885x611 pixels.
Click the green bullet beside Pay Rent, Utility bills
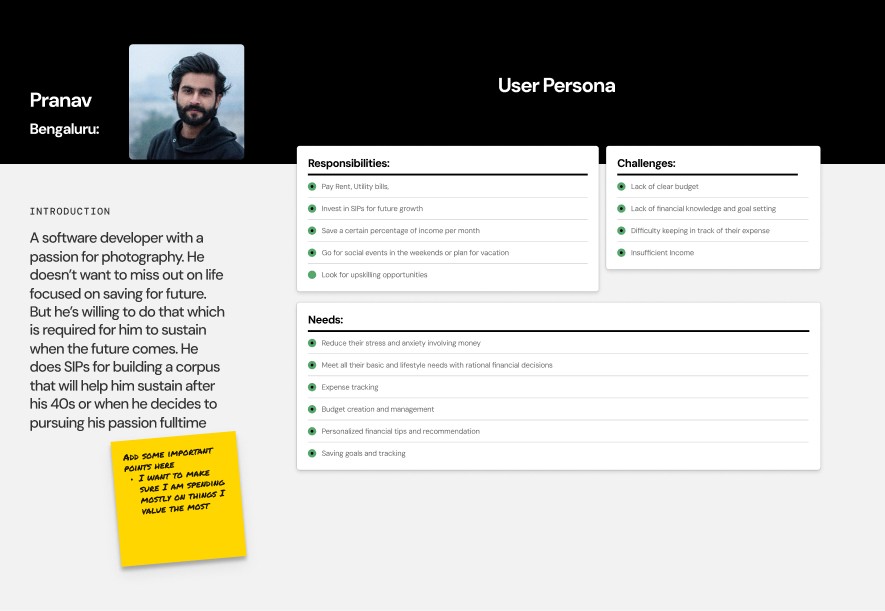point(312,187)
